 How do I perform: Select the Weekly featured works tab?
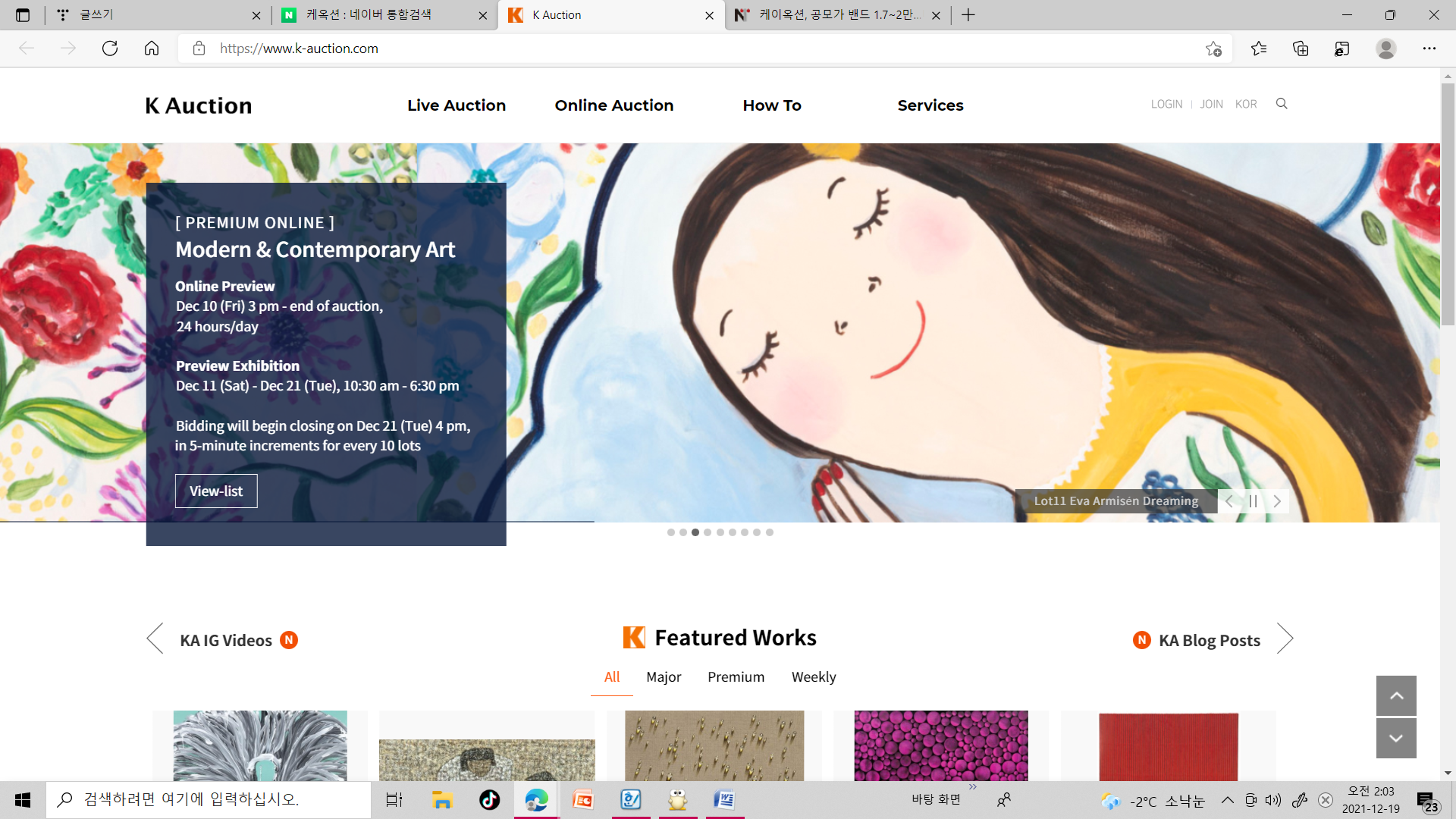point(814,677)
